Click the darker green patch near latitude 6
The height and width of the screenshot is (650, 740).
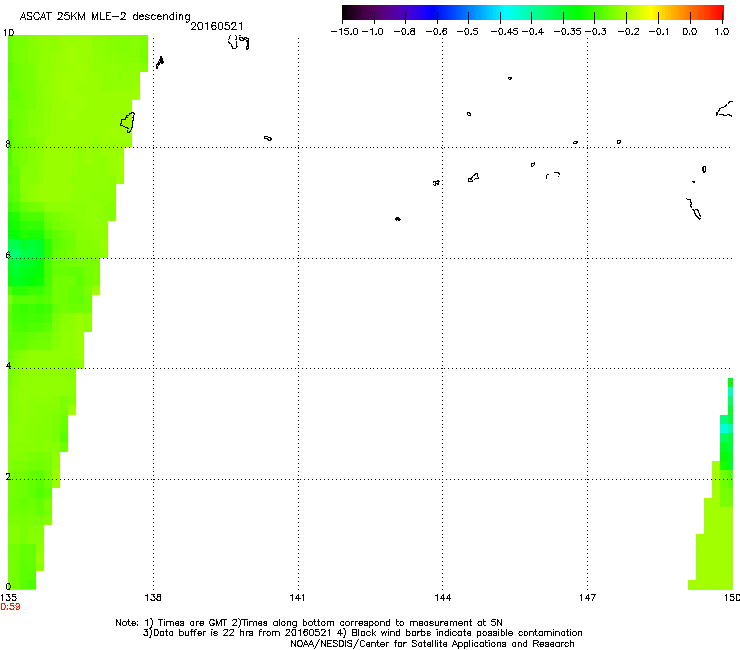pyautogui.click(x=25, y=264)
